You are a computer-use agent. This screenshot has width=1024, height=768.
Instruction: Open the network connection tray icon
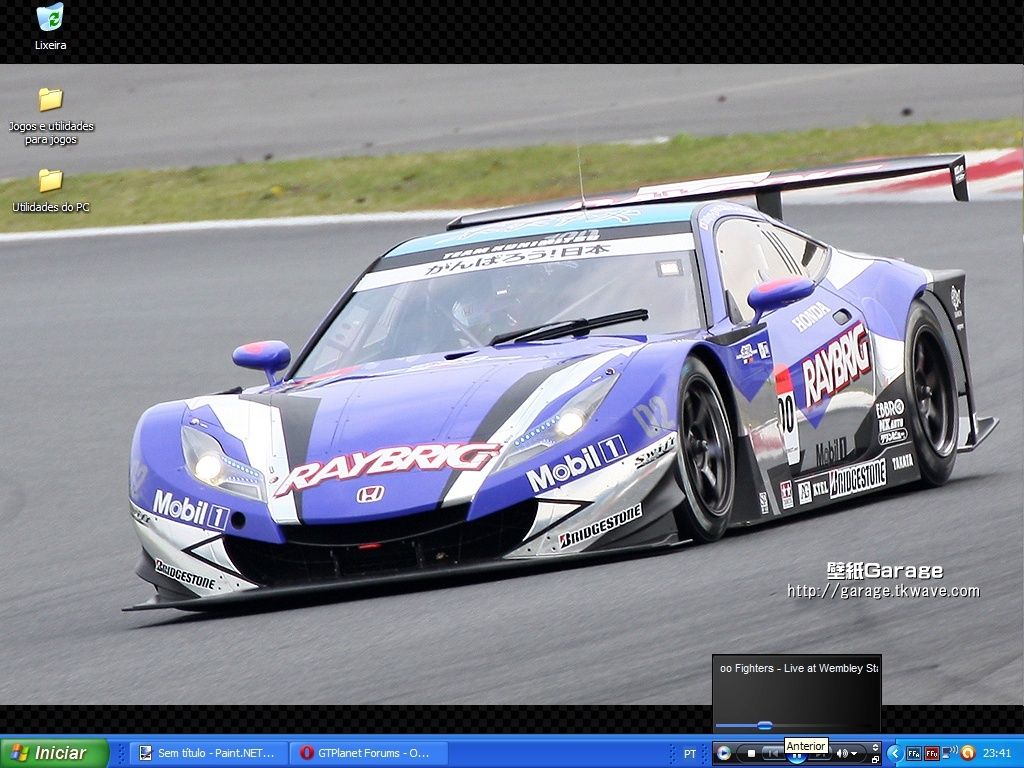pyautogui.click(x=949, y=752)
